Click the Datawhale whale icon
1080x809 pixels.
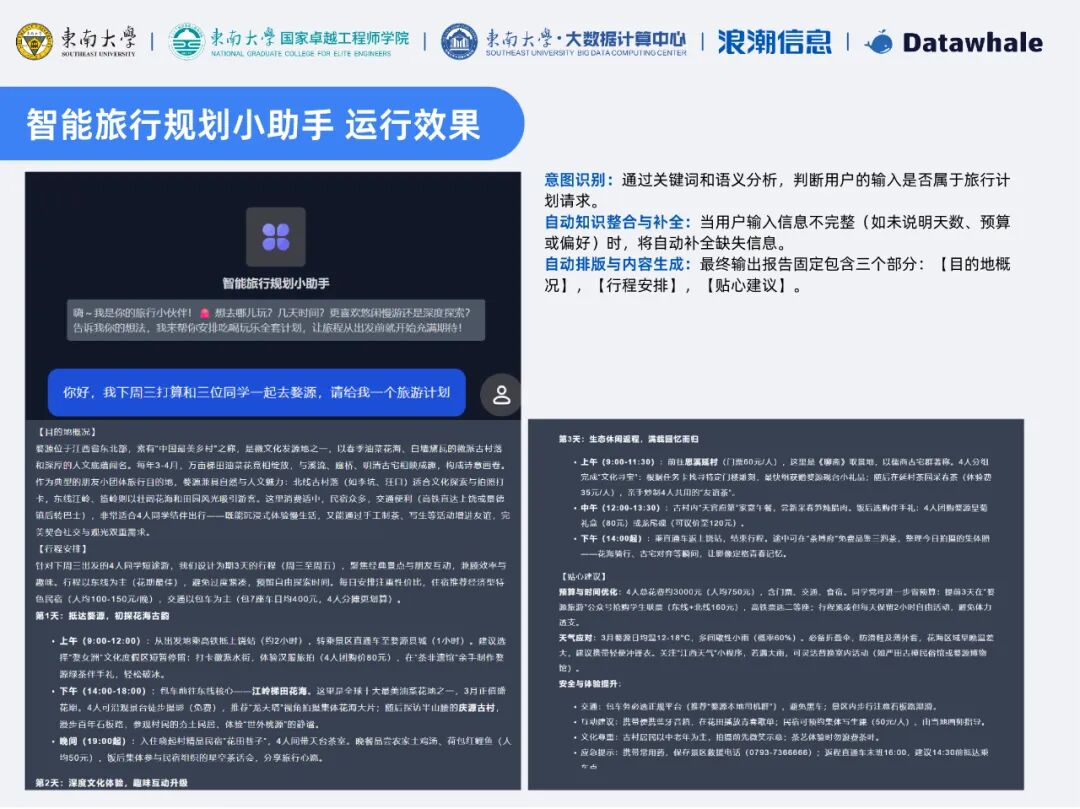coord(879,42)
